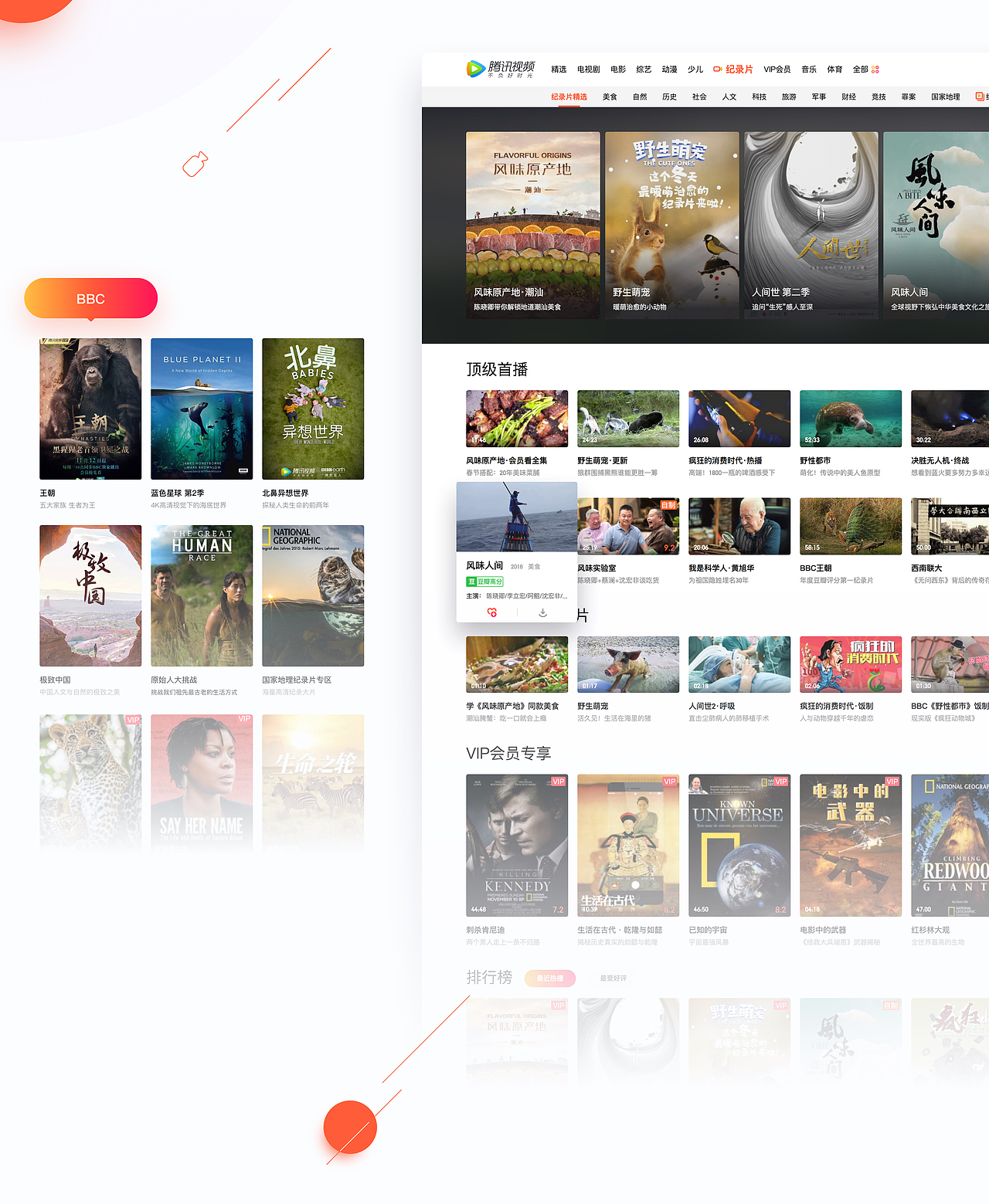Select the 纪录片精选 sub-tab
The image size is (989, 1204).
pyautogui.click(x=569, y=97)
